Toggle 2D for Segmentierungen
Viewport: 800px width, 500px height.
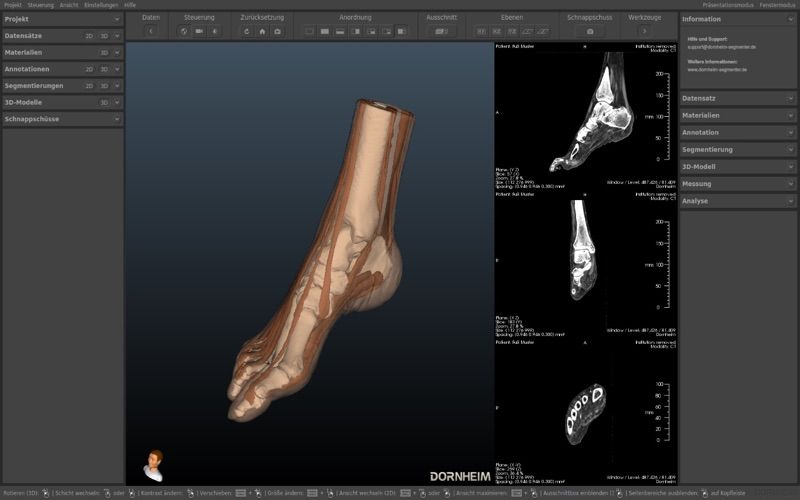(89, 86)
